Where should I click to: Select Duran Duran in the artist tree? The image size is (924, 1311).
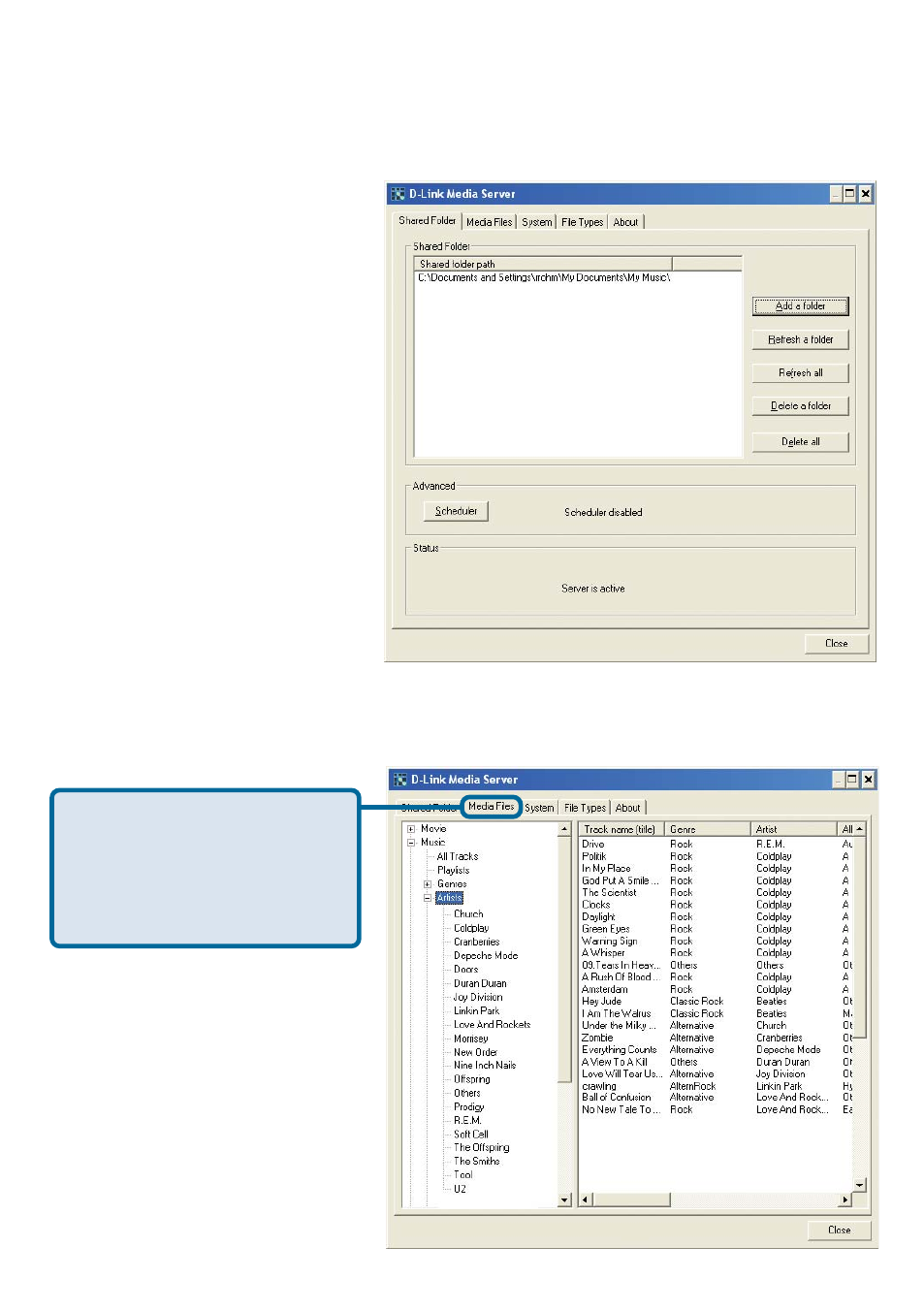(480, 983)
